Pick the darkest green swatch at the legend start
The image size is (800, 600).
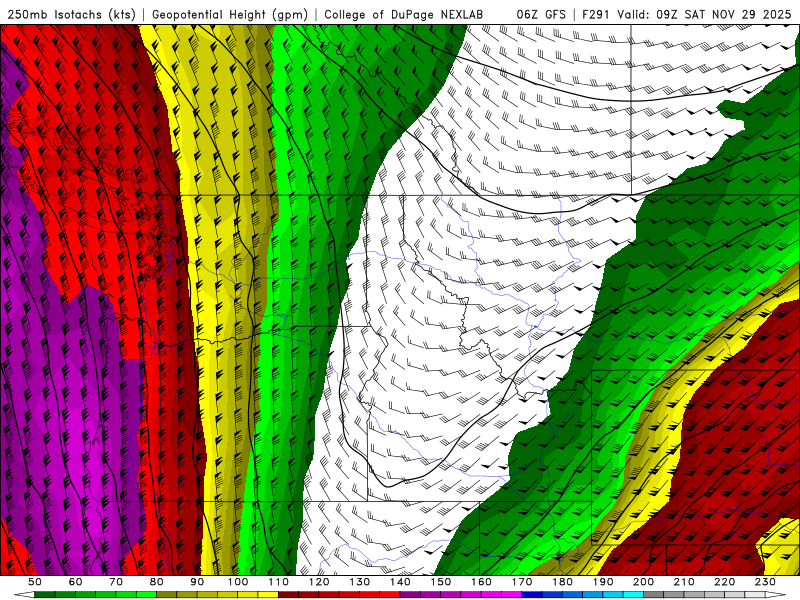(45, 595)
